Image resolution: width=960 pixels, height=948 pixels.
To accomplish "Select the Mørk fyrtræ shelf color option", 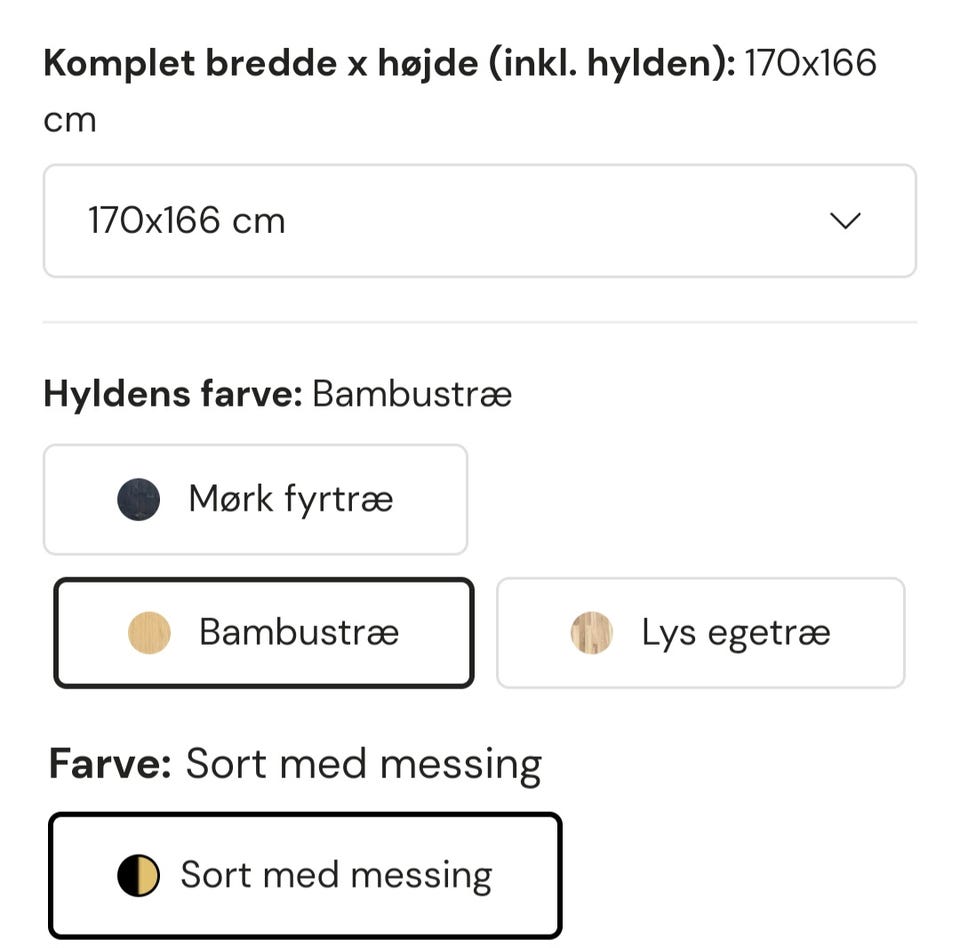I will point(255,499).
